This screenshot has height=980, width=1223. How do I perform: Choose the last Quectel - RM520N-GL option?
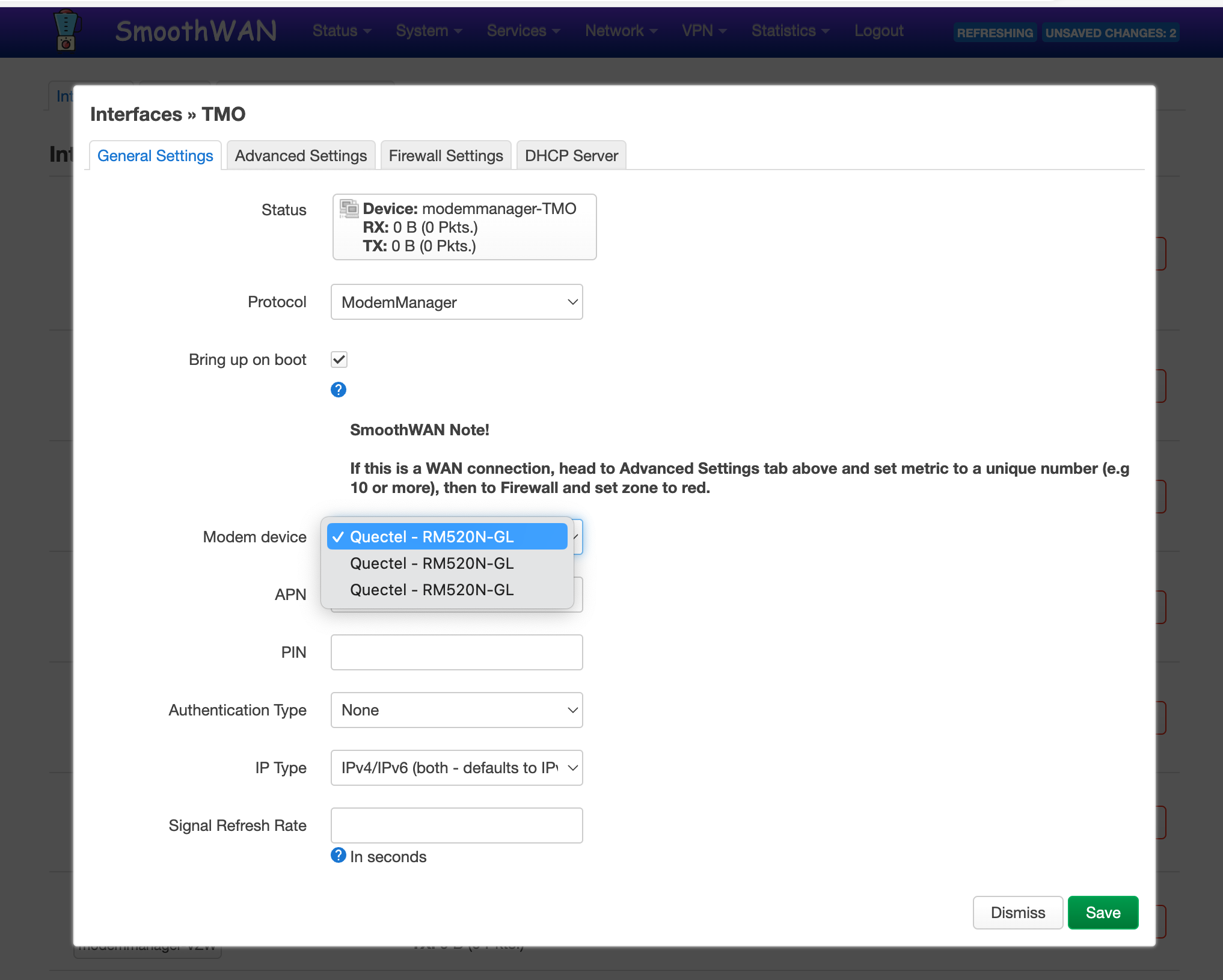447,590
